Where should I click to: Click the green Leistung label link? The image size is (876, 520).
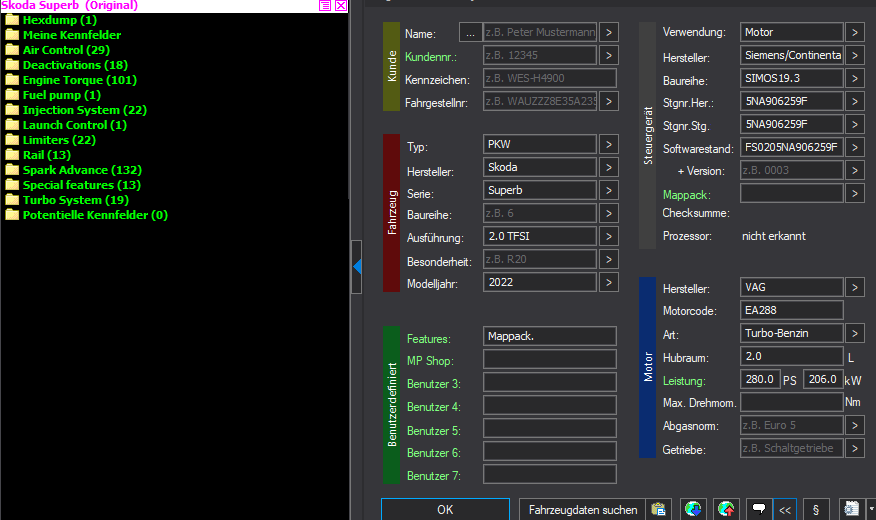[684, 381]
